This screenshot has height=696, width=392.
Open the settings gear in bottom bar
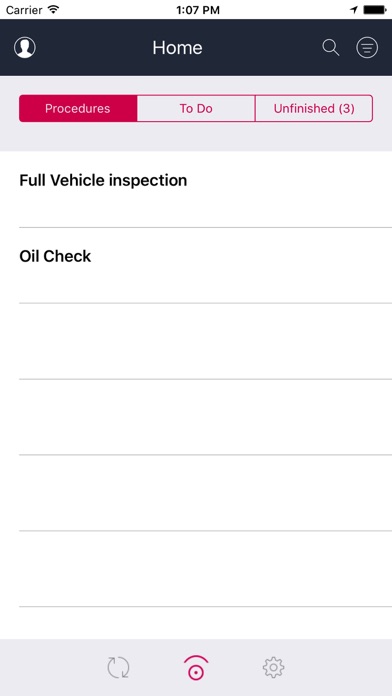273,668
